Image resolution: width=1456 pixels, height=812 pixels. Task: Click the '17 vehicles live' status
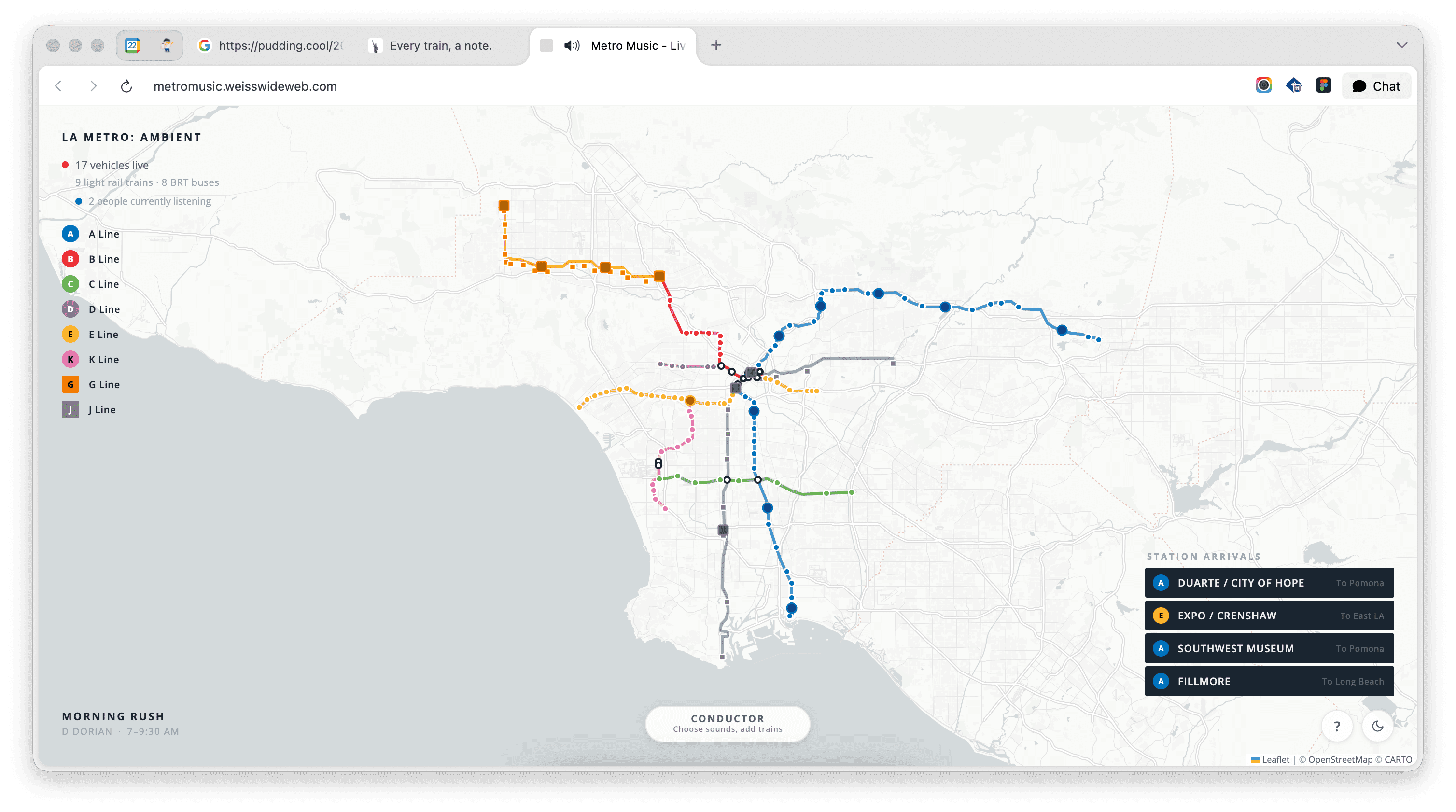[x=112, y=166]
